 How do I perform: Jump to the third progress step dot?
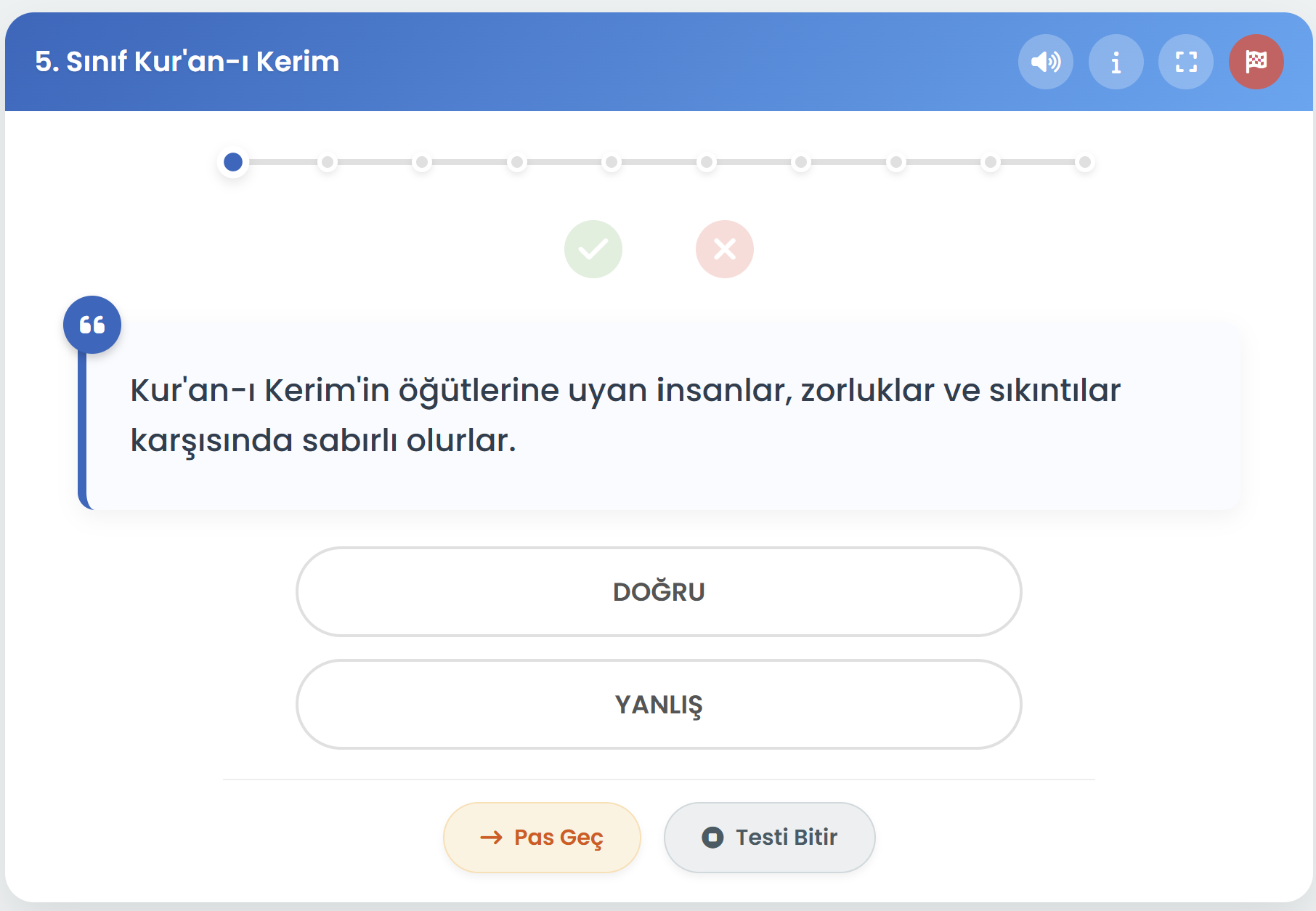(422, 162)
